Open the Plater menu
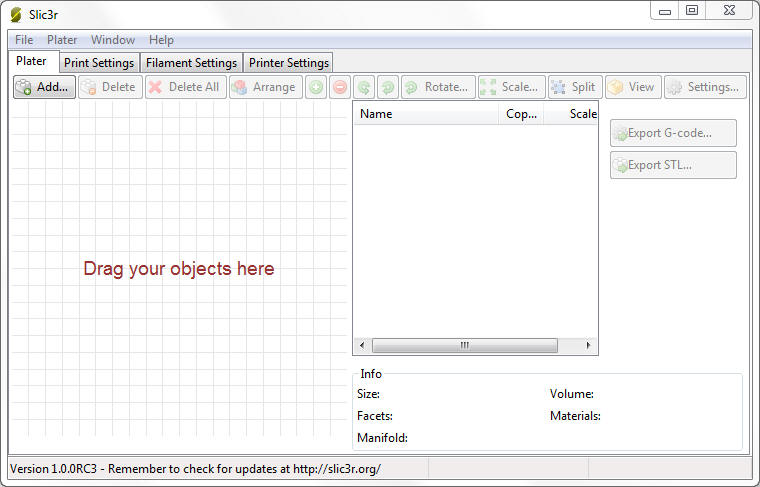 (x=62, y=40)
